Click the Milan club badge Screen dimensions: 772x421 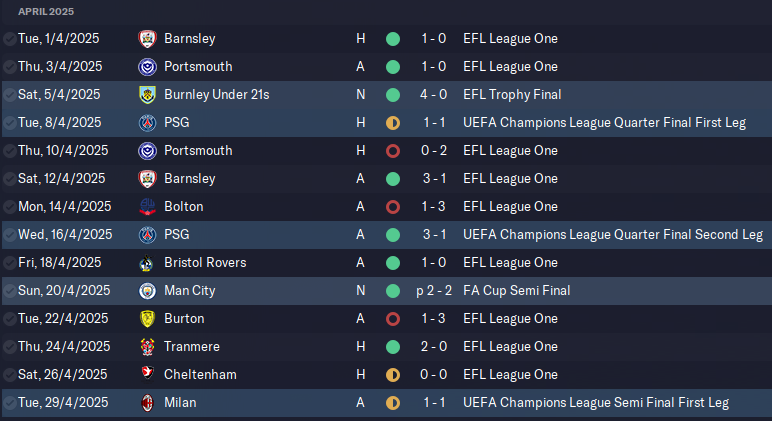click(148, 403)
